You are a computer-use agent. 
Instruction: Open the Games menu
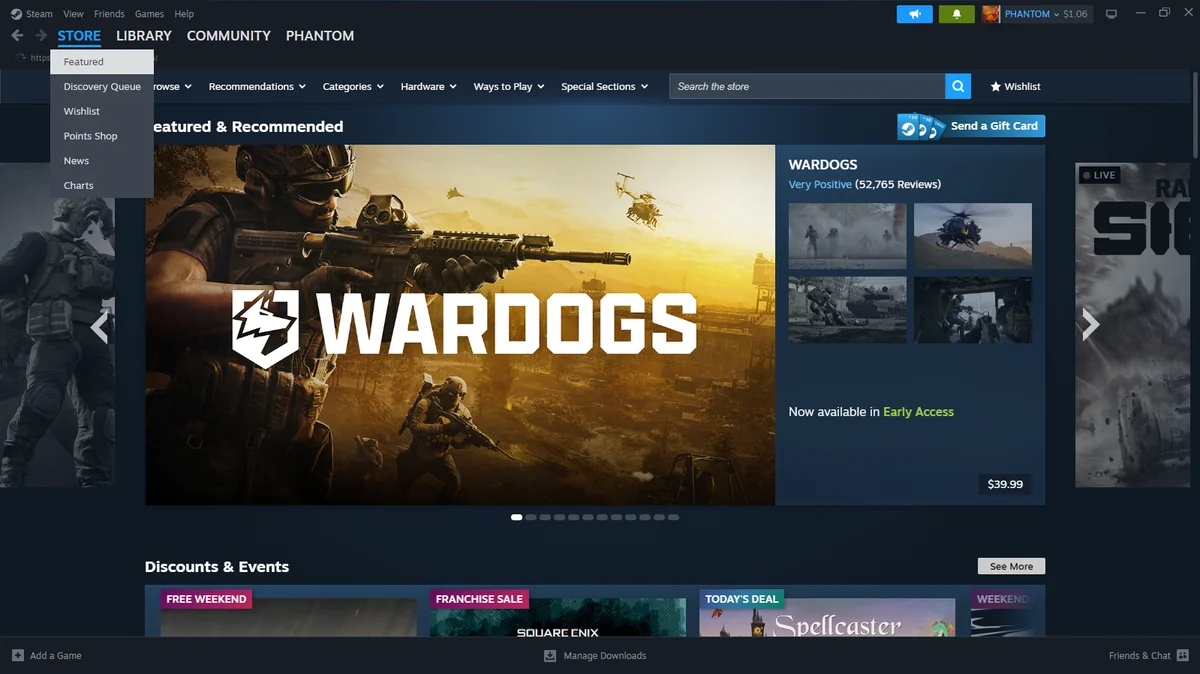149,14
